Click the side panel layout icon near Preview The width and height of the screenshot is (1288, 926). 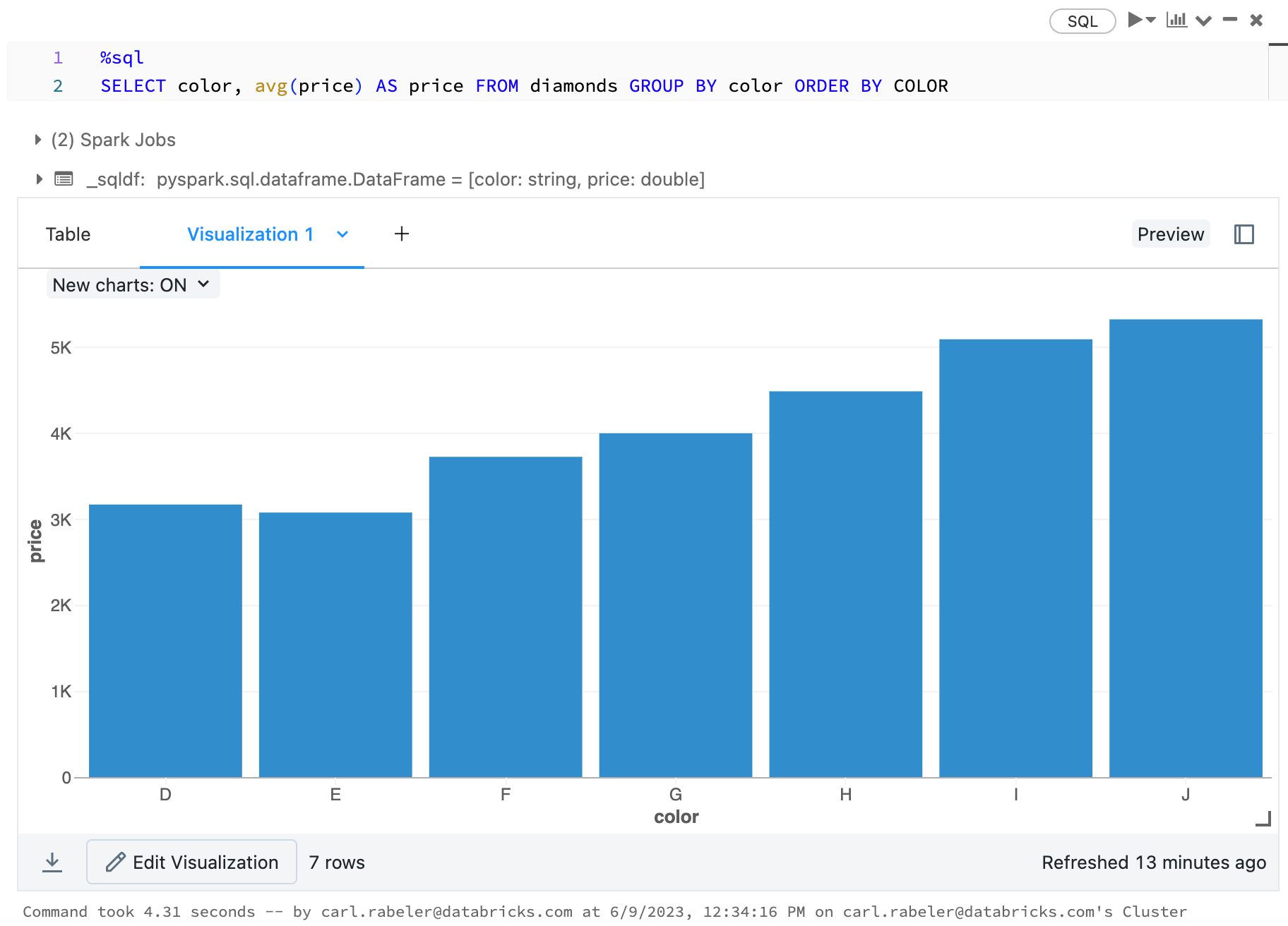1244,234
